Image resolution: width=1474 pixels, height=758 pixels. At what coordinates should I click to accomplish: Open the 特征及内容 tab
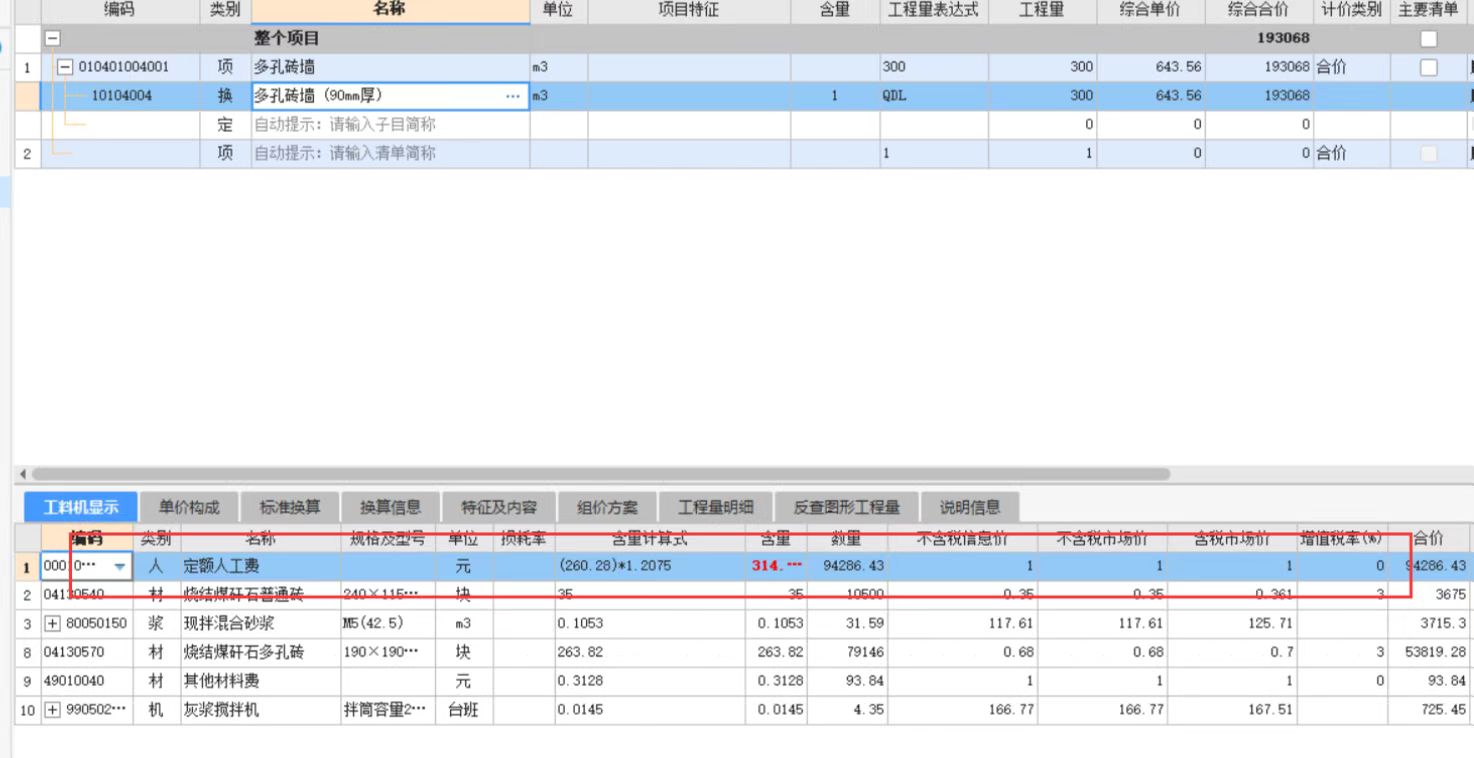coord(499,507)
